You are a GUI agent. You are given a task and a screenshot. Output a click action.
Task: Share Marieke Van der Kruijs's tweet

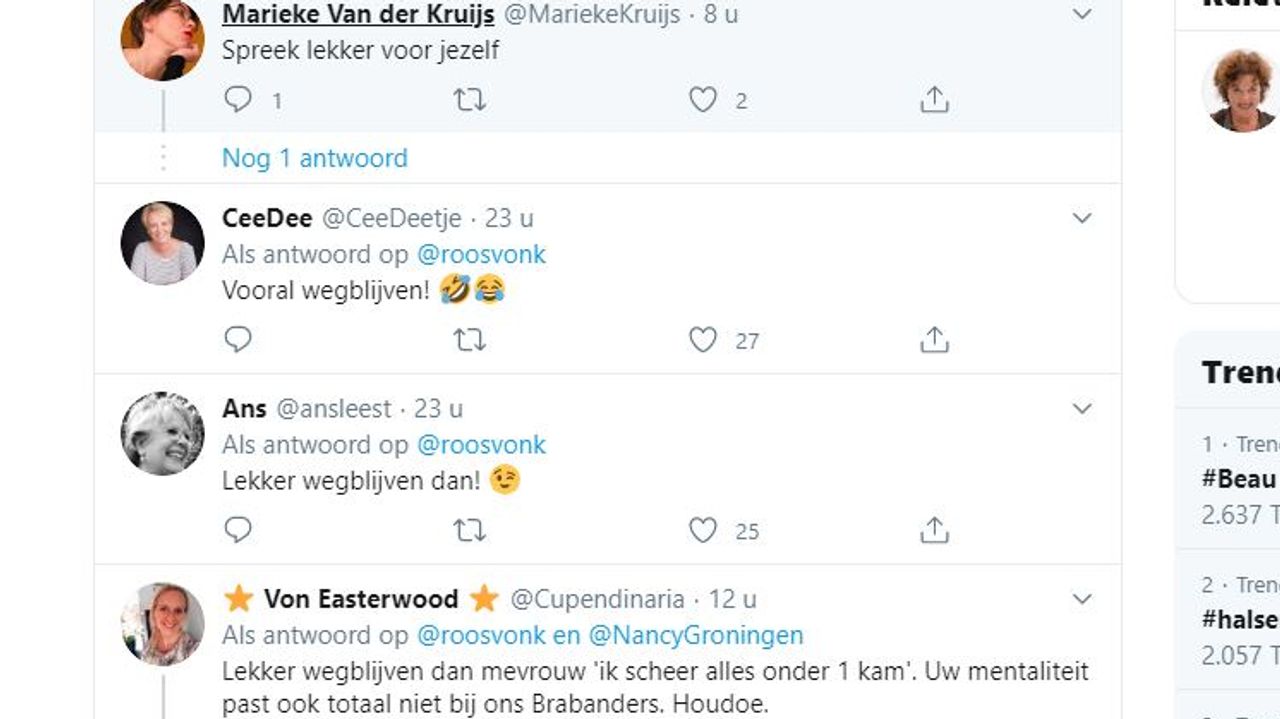click(x=935, y=98)
